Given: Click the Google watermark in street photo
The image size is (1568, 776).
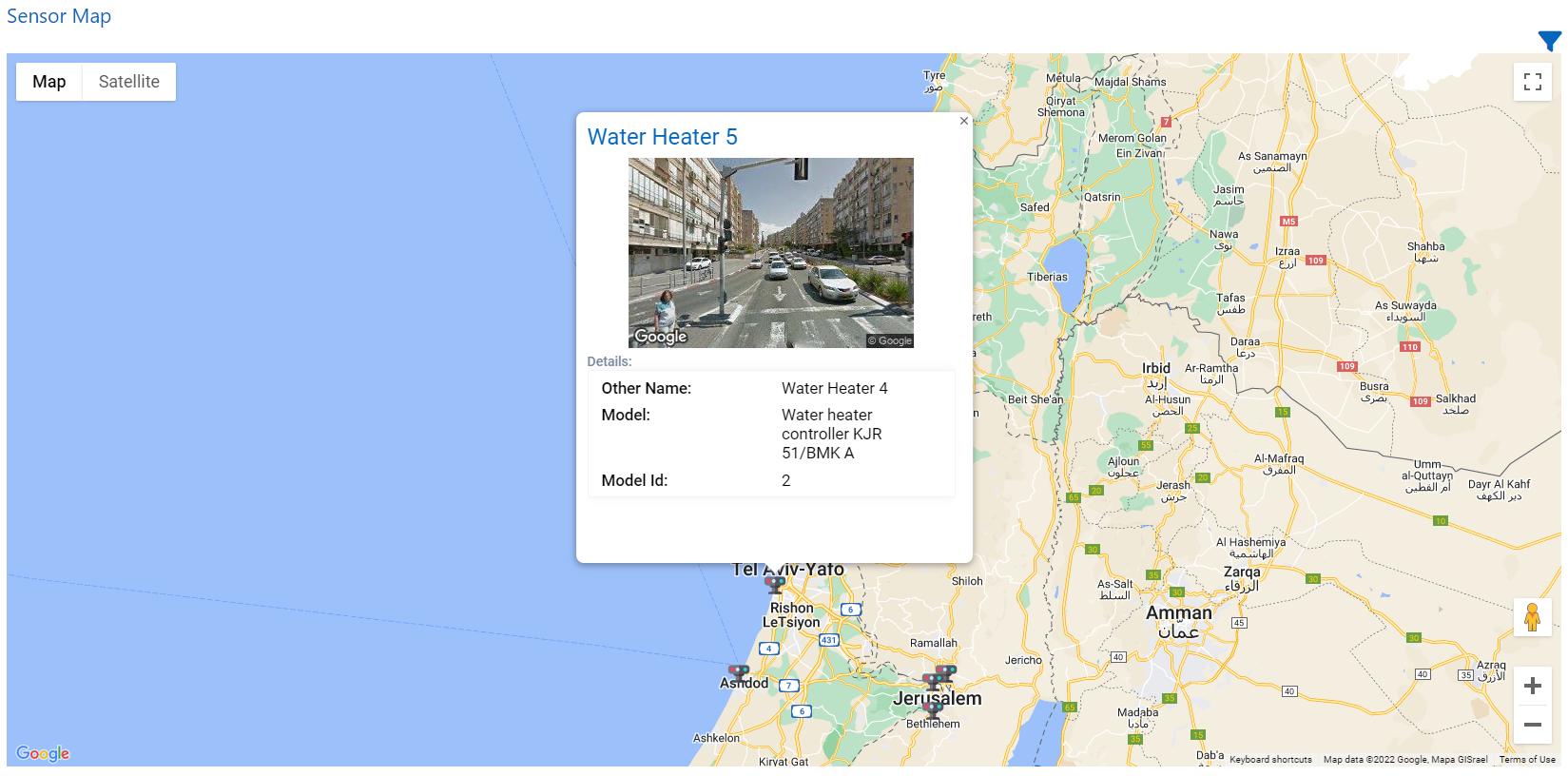Looking at the screenshot, I should click(x=660, y=337).
